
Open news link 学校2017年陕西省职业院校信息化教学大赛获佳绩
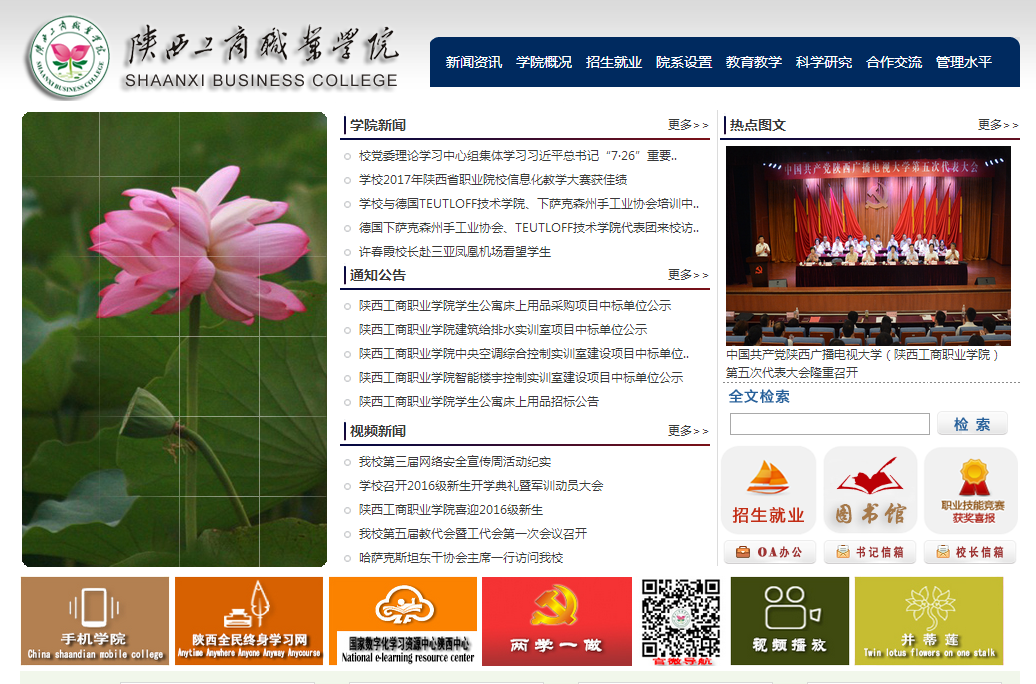tap(493, 180)
